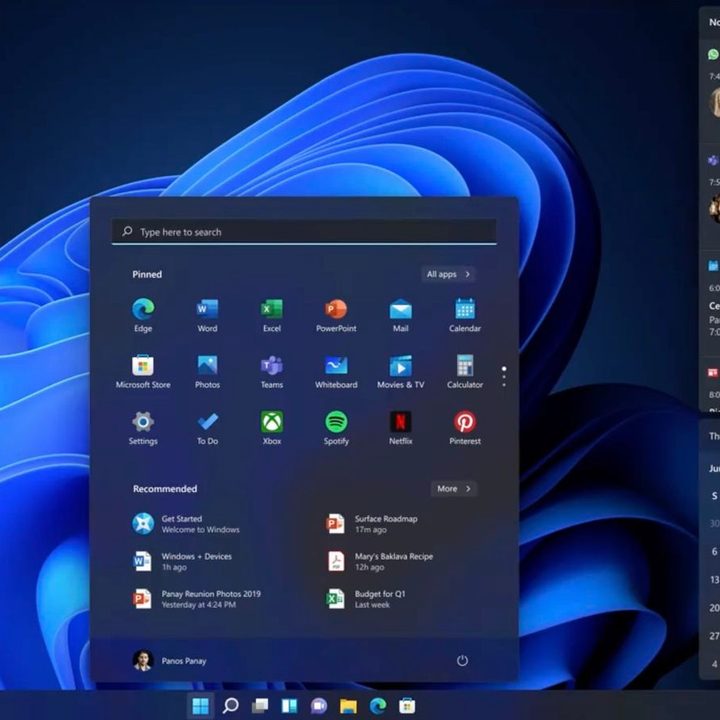Launch the Whiteboard app
The width and height of the screenshot is (720, 720).
336,371
